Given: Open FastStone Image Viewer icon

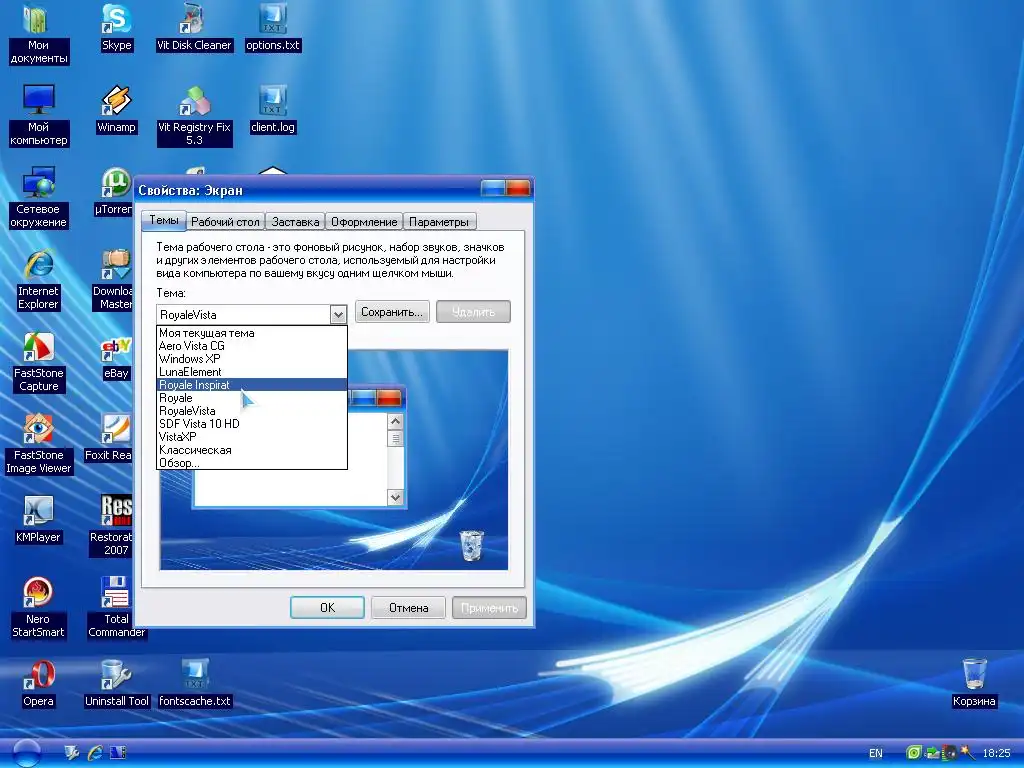Looking at the screenshot, I should pos(39,444).
